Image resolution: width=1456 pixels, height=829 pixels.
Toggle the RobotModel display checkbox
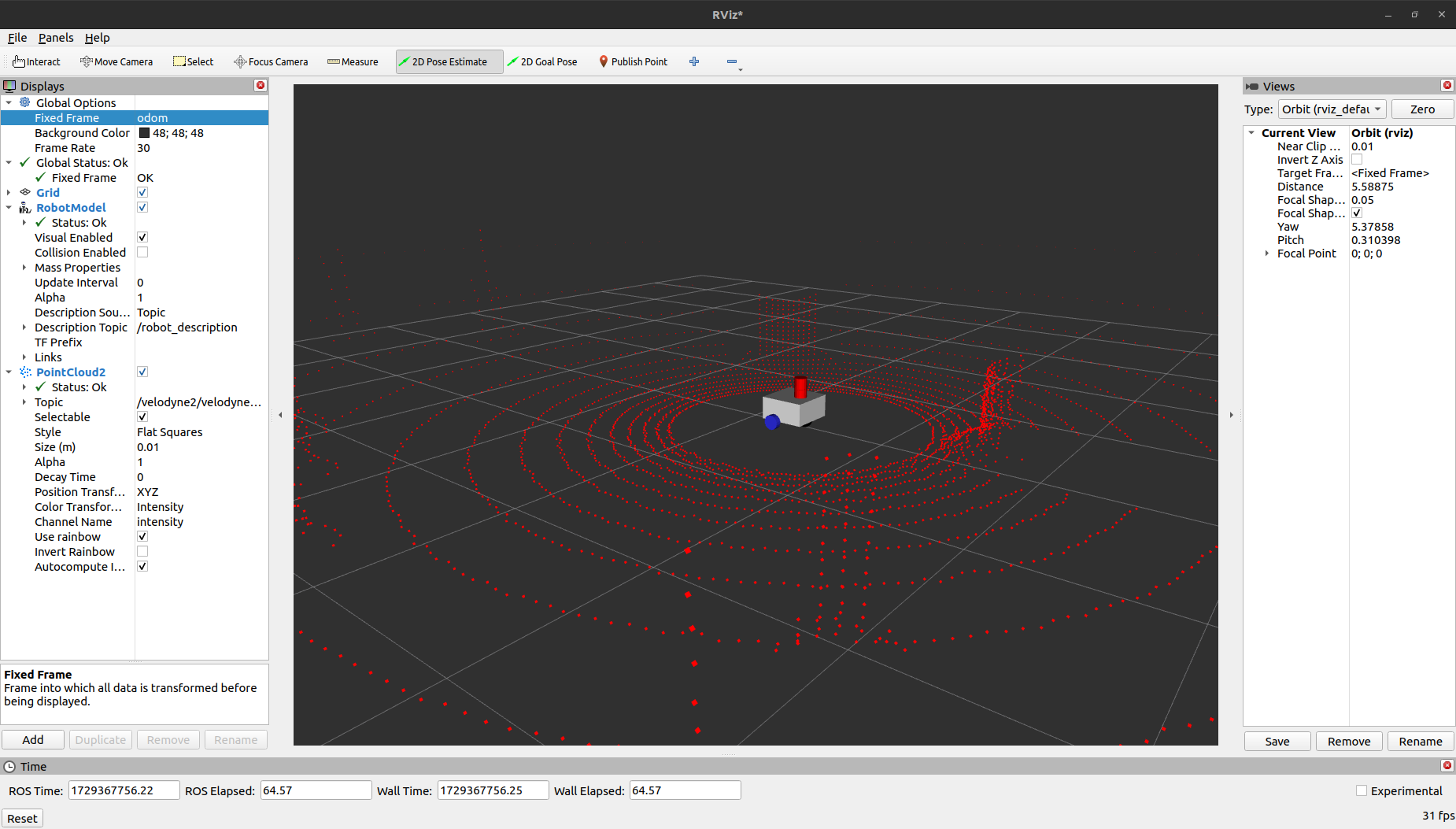(x=142, y=207)
